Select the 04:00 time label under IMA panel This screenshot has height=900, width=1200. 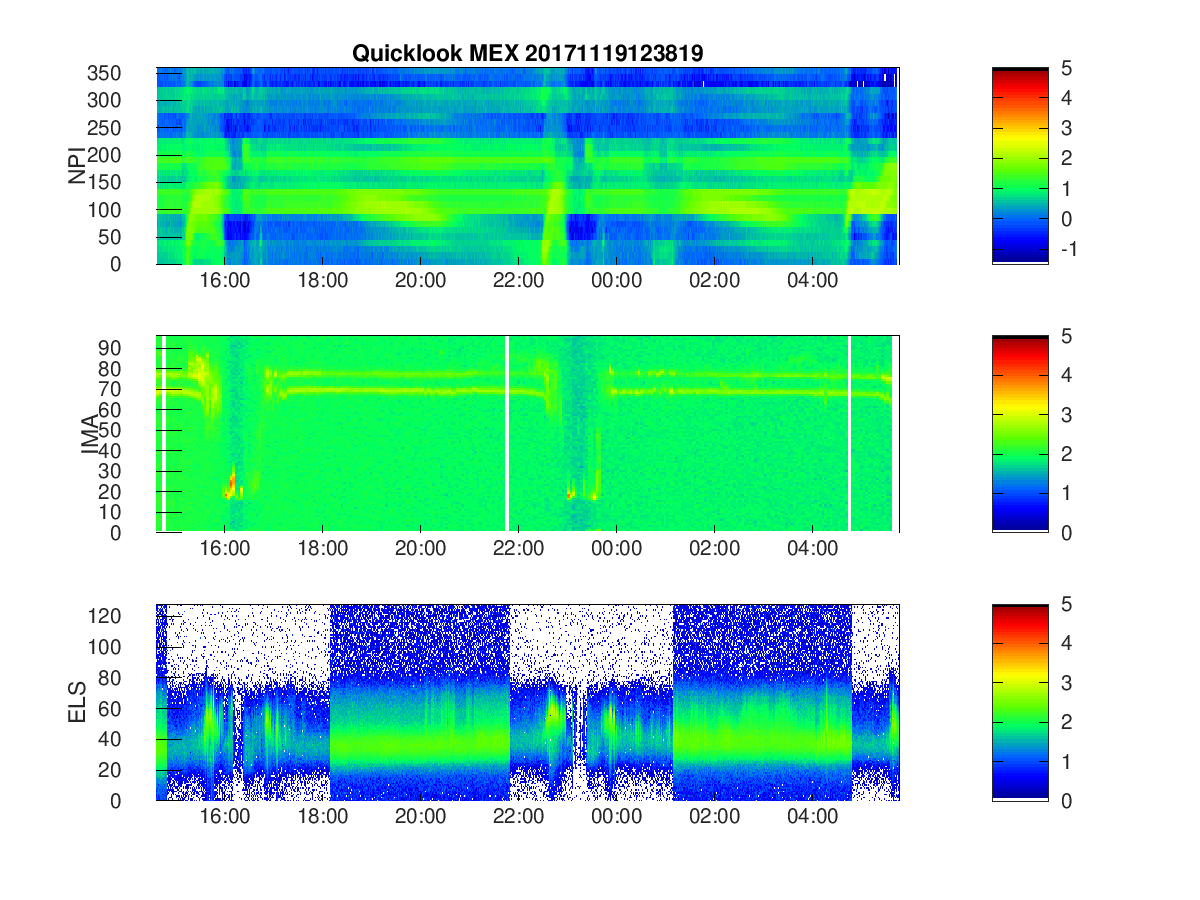[x=813, y=550]
